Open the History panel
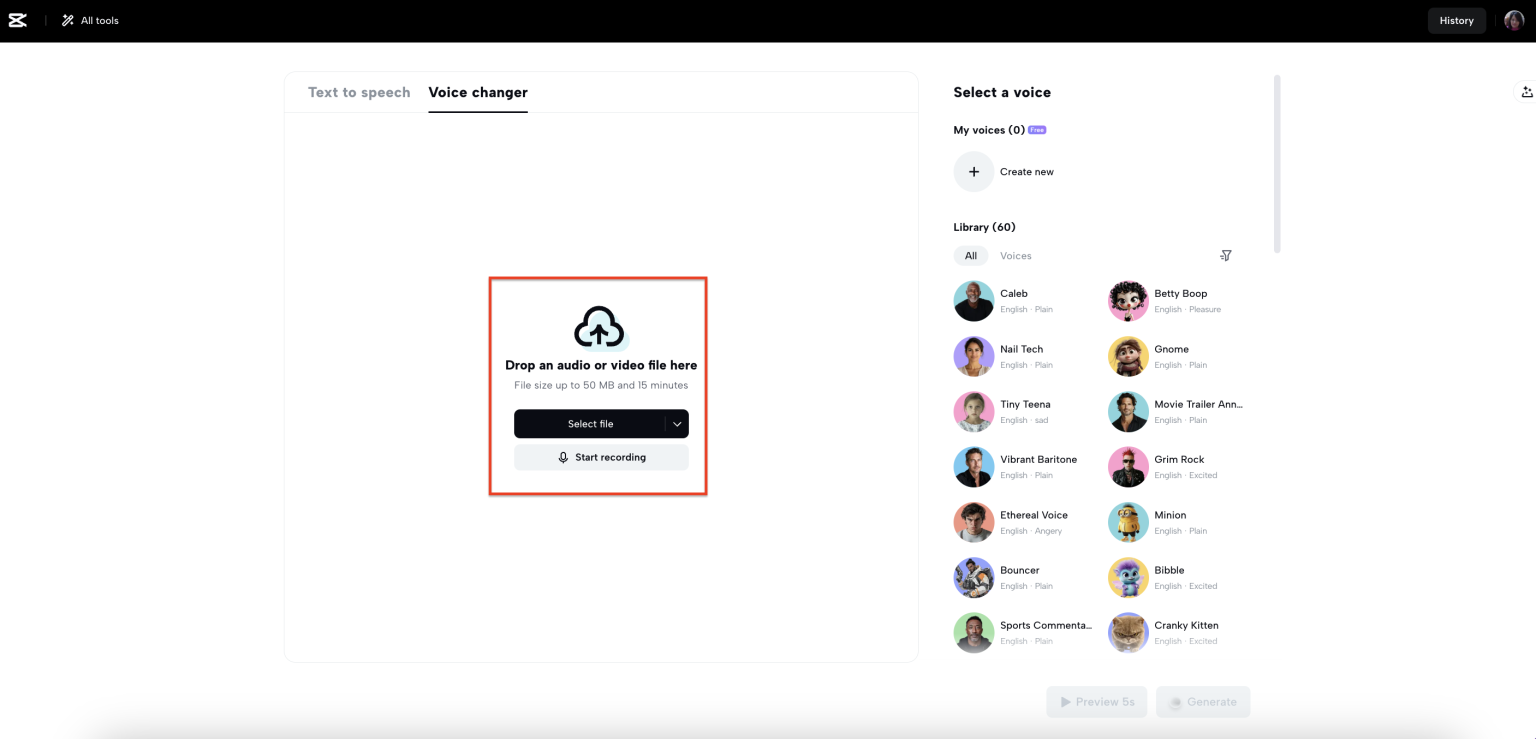The height and width of the screenshot is (739, 1536). click(1456, 20)
